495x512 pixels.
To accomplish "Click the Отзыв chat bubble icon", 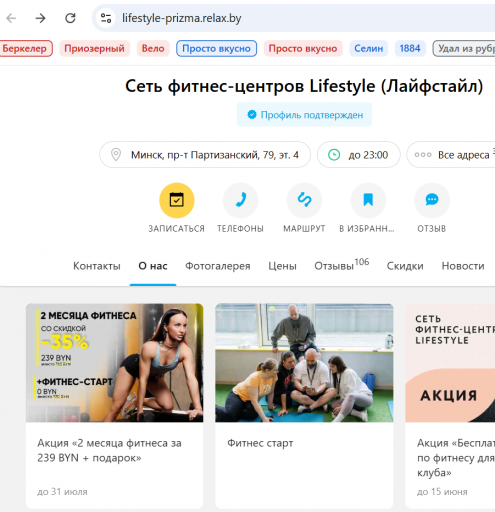I will (432, 200).
